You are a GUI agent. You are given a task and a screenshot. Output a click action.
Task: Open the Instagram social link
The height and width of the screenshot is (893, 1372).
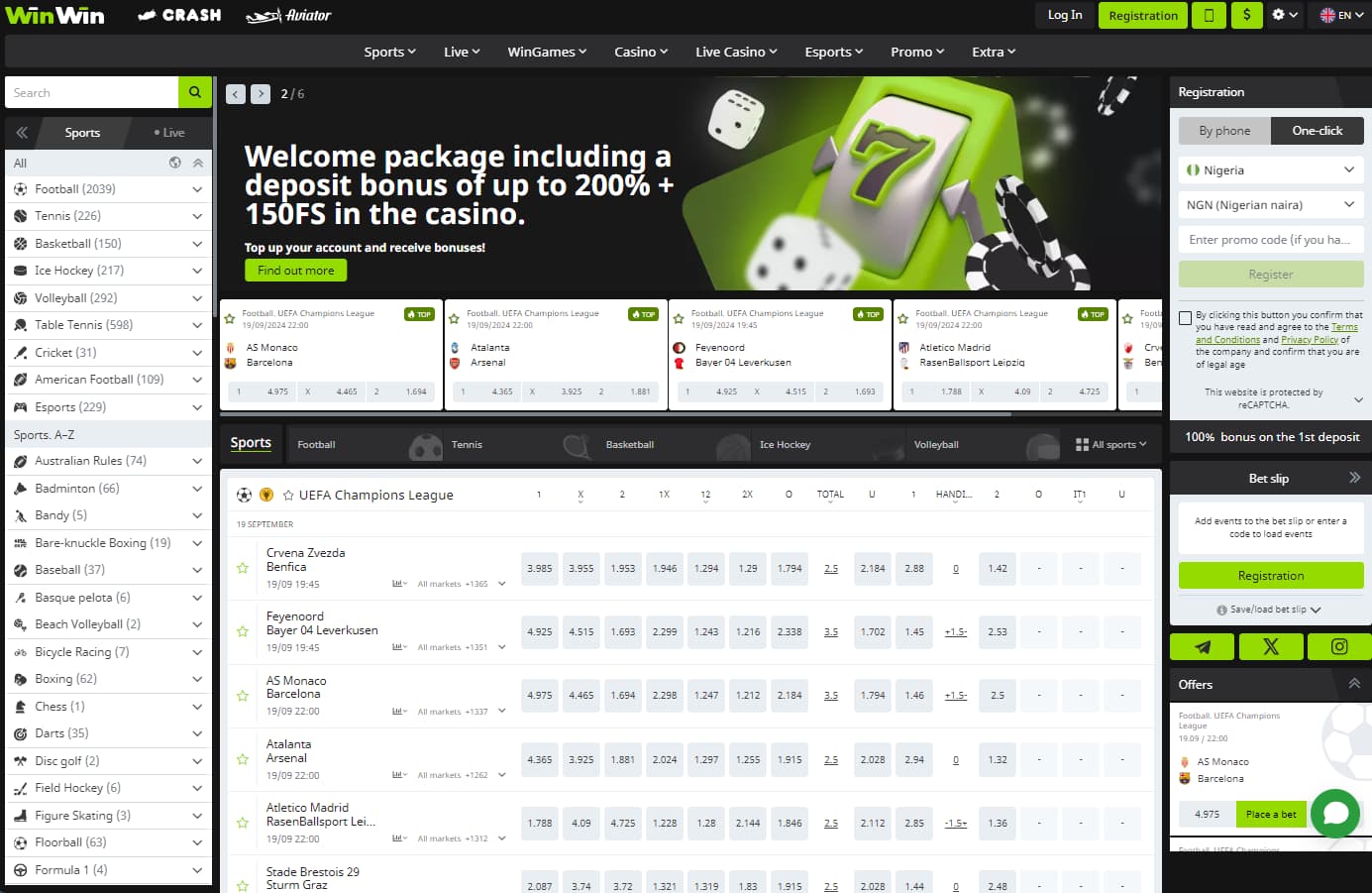pos(1339,647)
